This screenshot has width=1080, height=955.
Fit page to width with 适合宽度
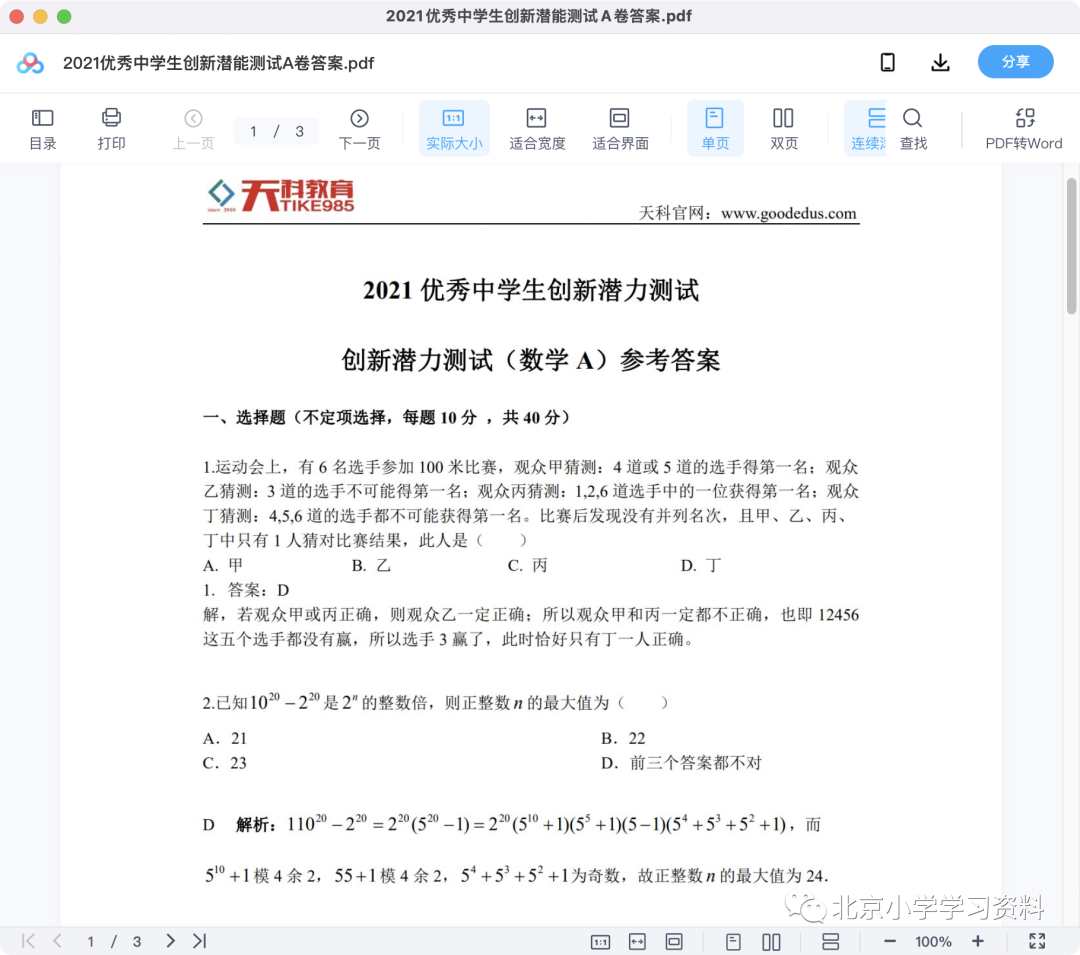click(x=537, y=129)
